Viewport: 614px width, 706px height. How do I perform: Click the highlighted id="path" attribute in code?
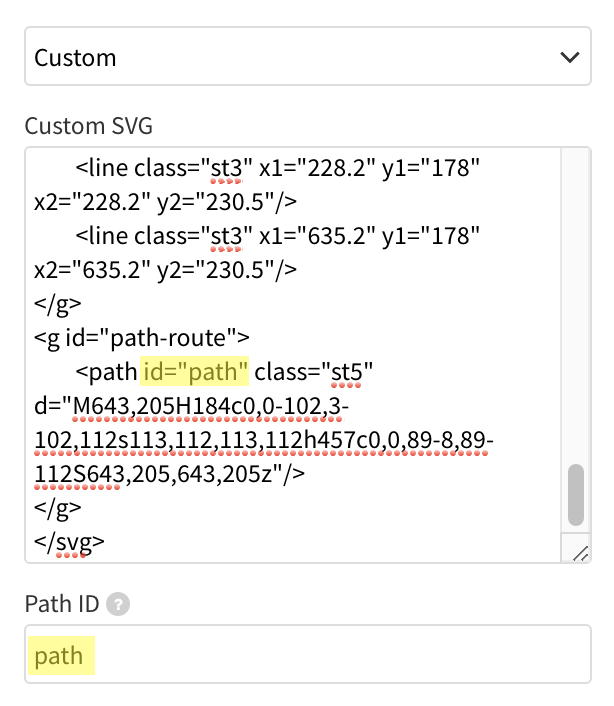pyautogui.click(x=195, y=373)
